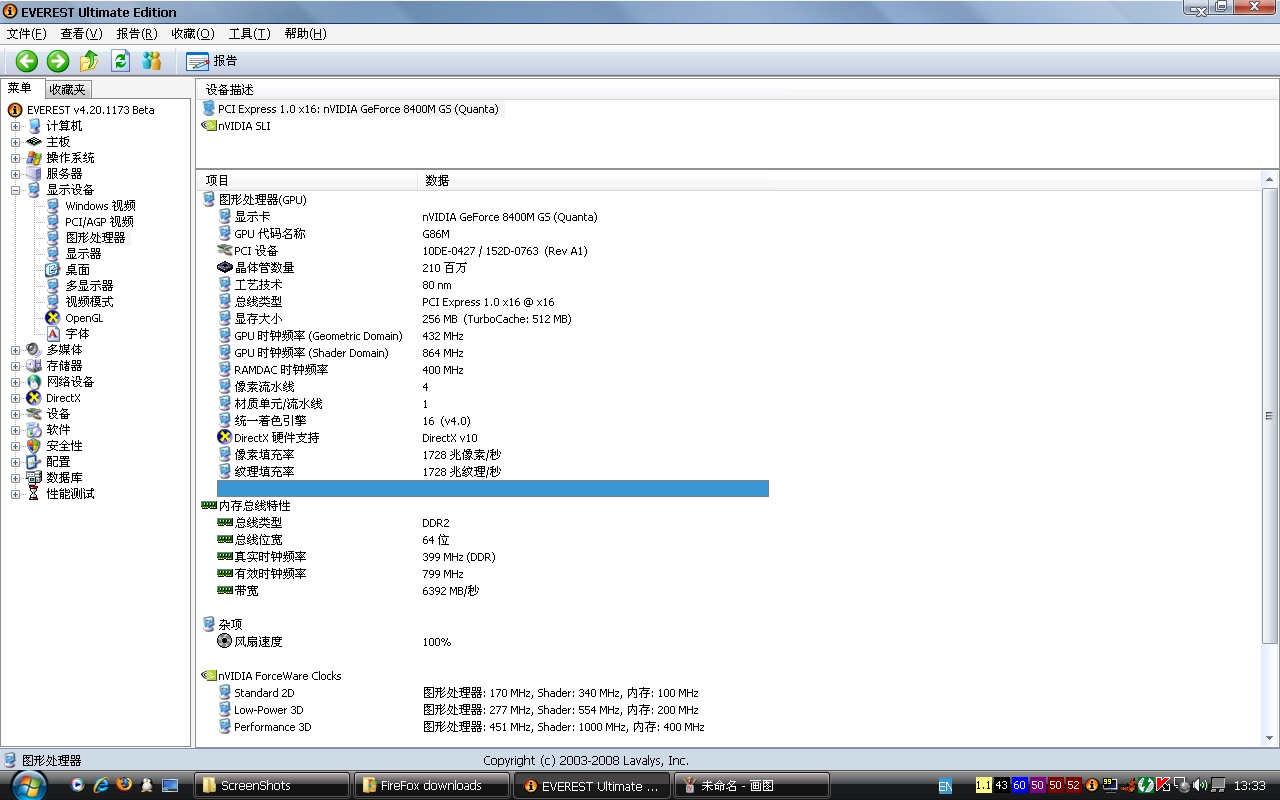Click the green Forward arrow toolbar icon
The height and width of the screenshot is (800, 1280).
click(x=58, y=61)
